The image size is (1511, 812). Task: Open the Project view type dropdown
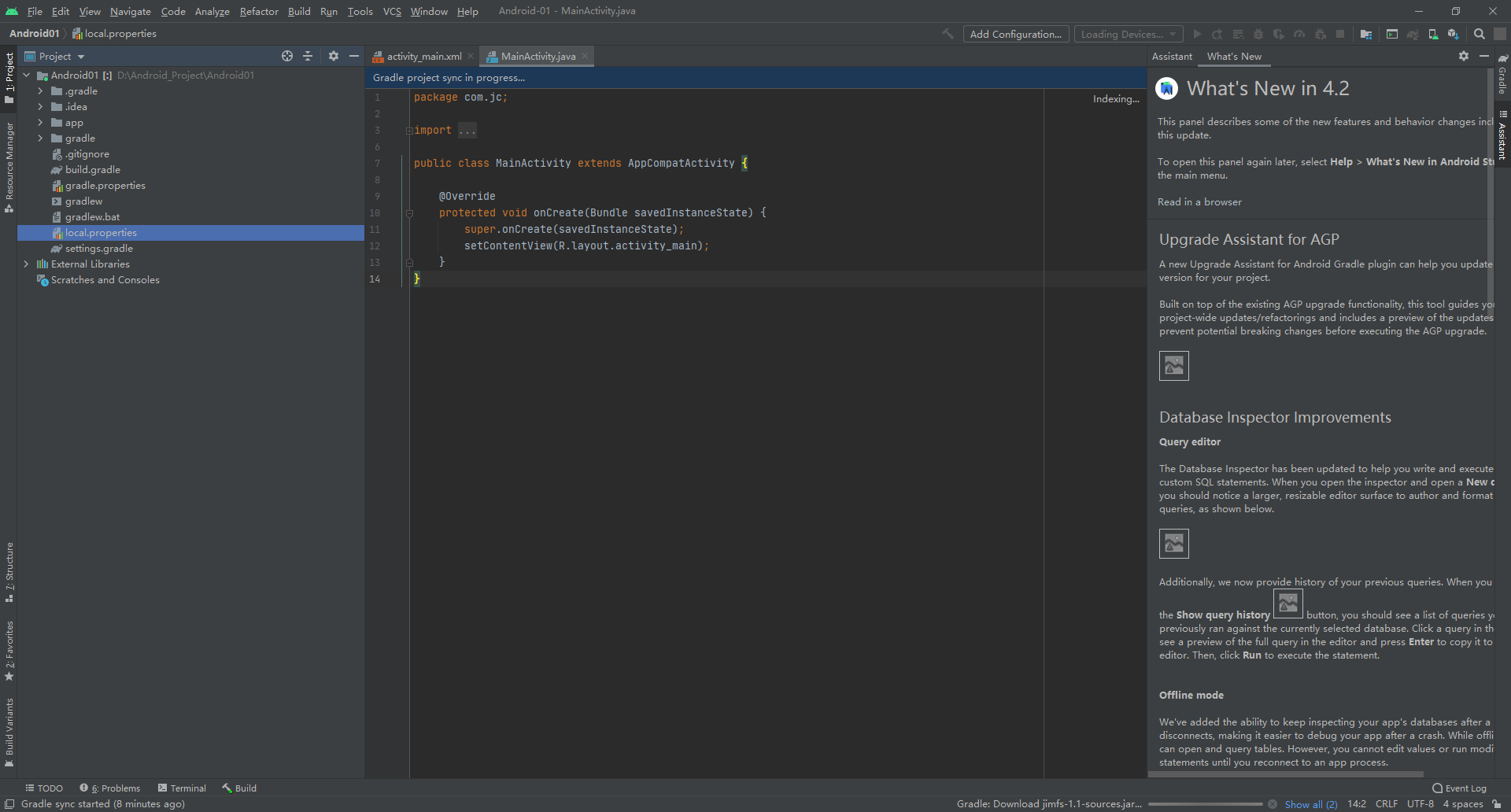55,56
